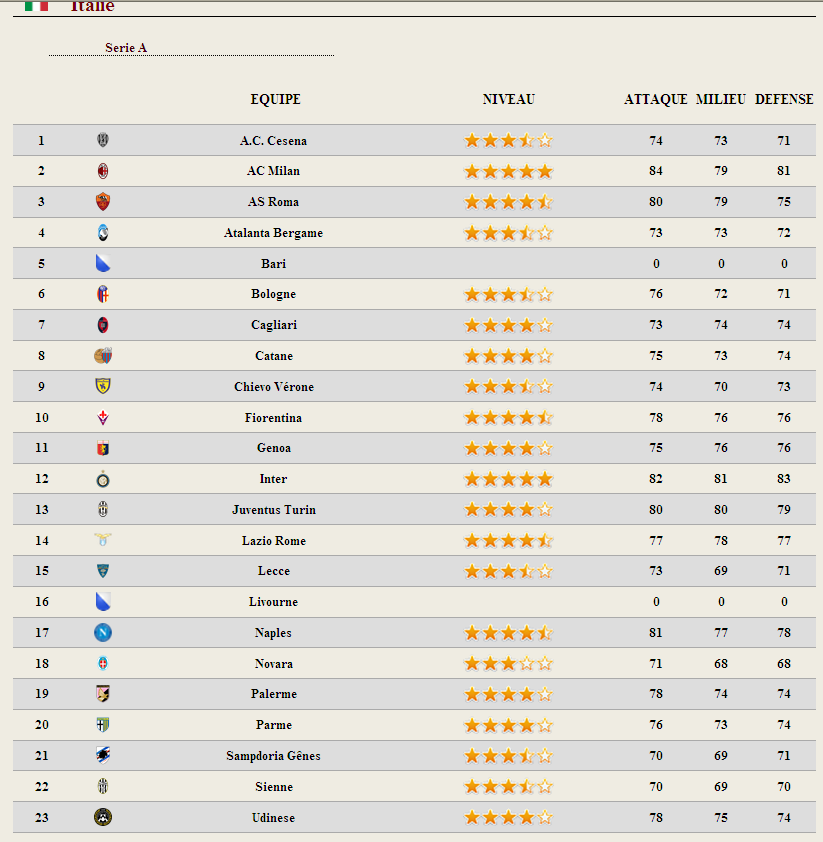Click the star rating for Novara

coord(508,664)
